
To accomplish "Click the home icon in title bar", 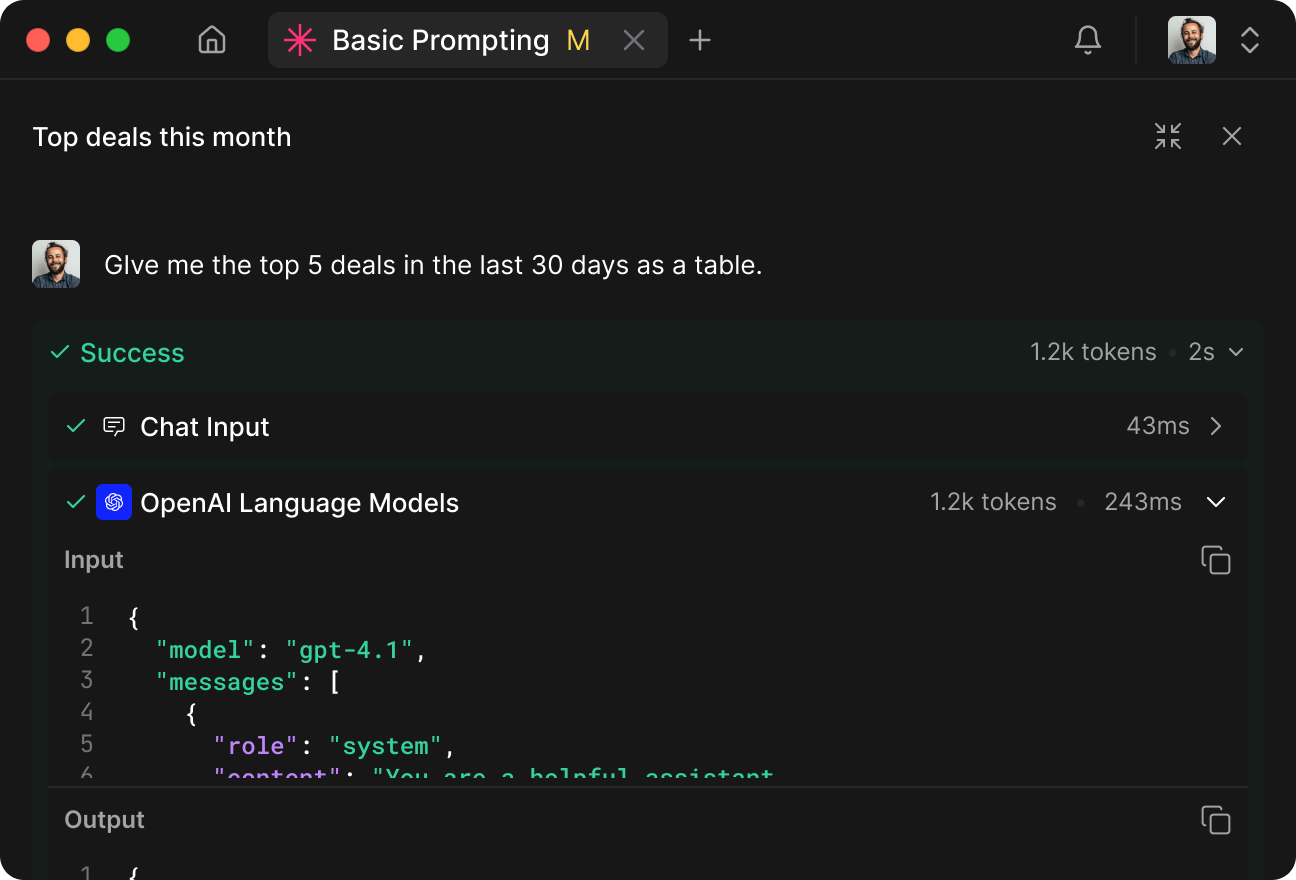I will coord(212,40).
